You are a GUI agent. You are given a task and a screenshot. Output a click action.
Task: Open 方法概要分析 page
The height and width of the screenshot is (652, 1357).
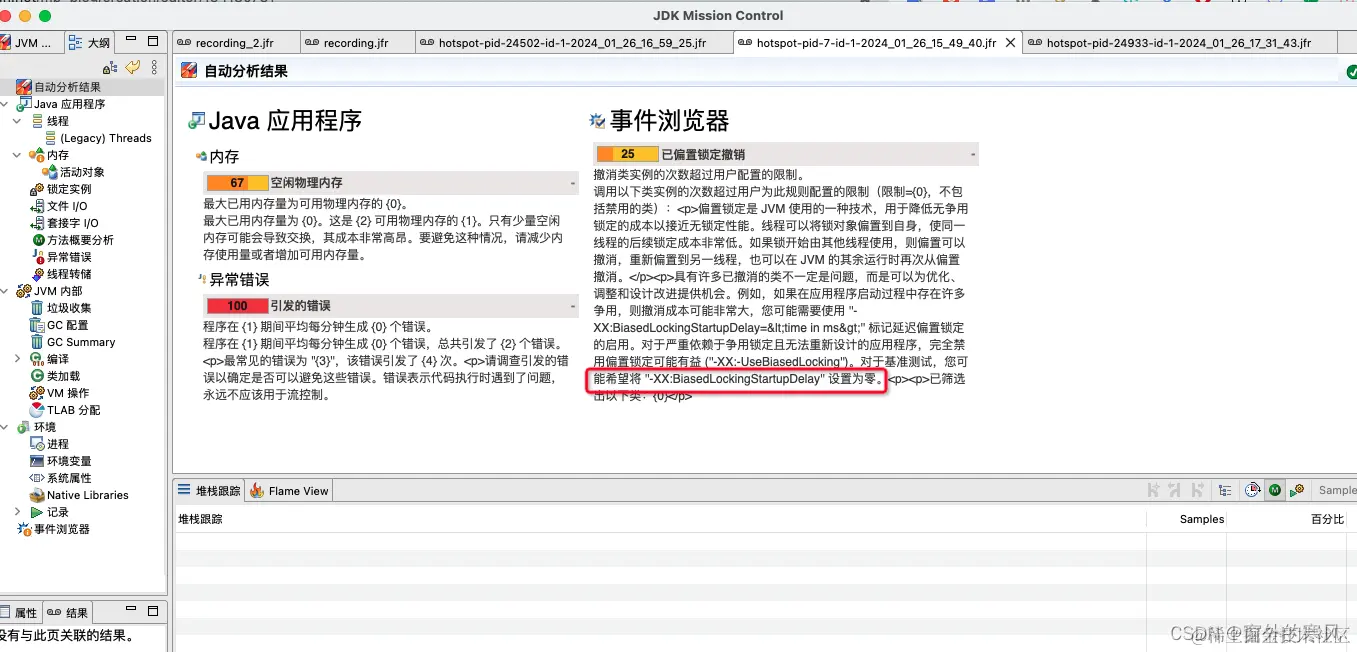(80, 240)
